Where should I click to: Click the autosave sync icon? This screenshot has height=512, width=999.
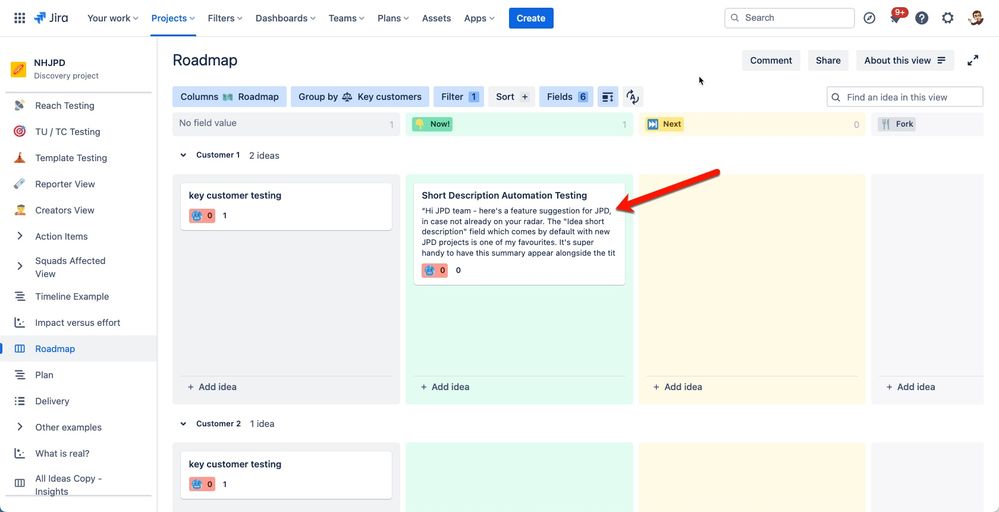632,97
